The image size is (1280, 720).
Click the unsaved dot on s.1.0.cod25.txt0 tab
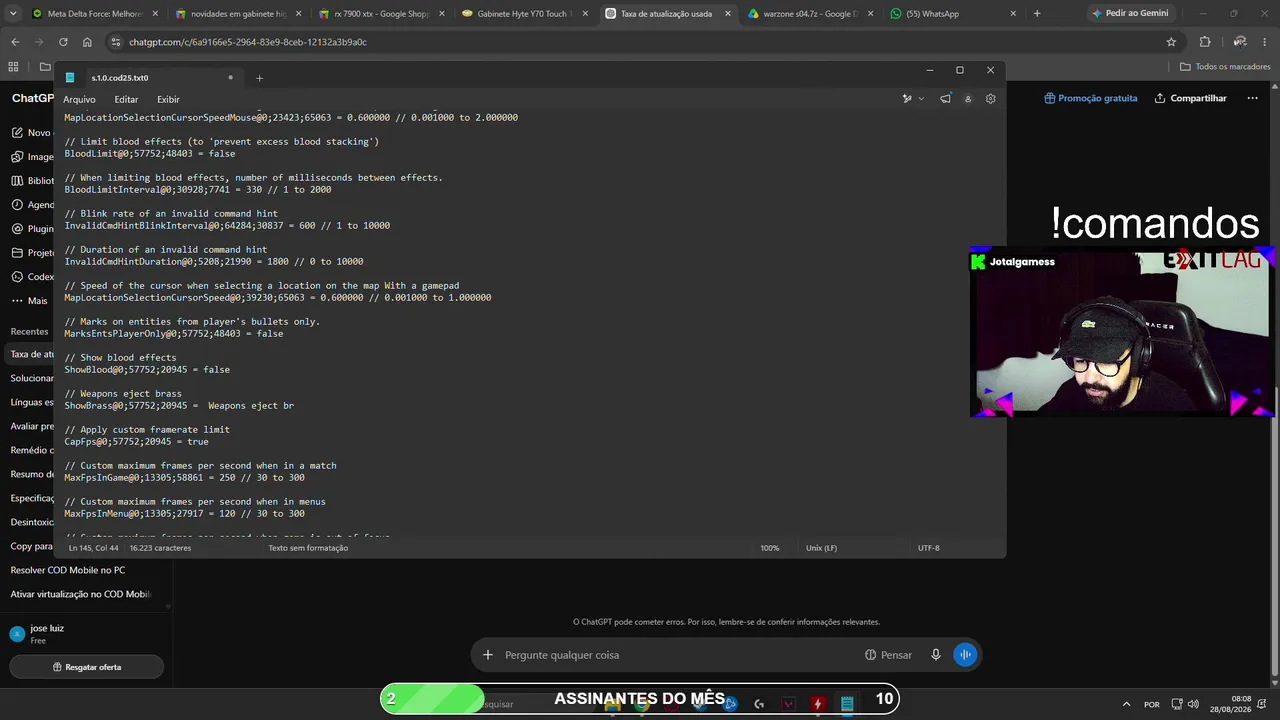230,78
